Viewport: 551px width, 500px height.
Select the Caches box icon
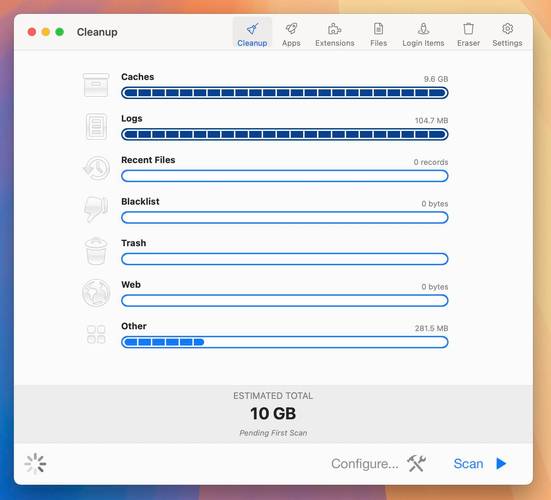pos(96,85)
